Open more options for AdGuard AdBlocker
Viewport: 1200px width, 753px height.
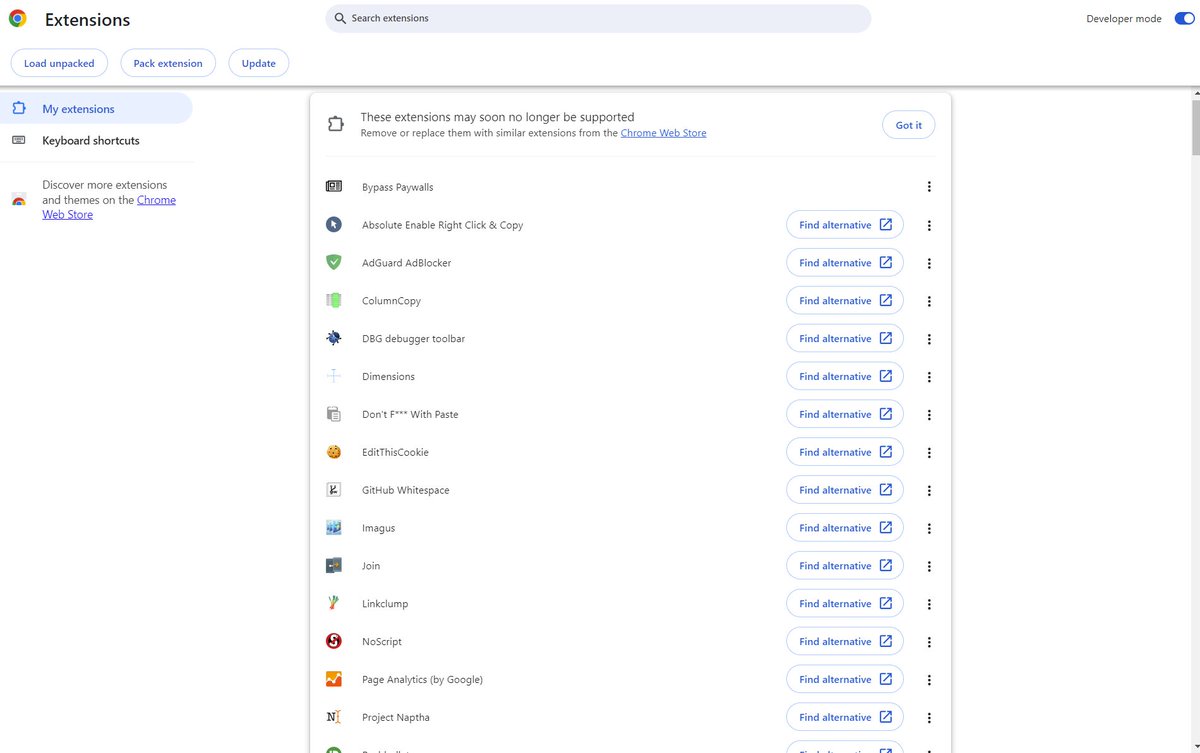(x=929, y=263)
